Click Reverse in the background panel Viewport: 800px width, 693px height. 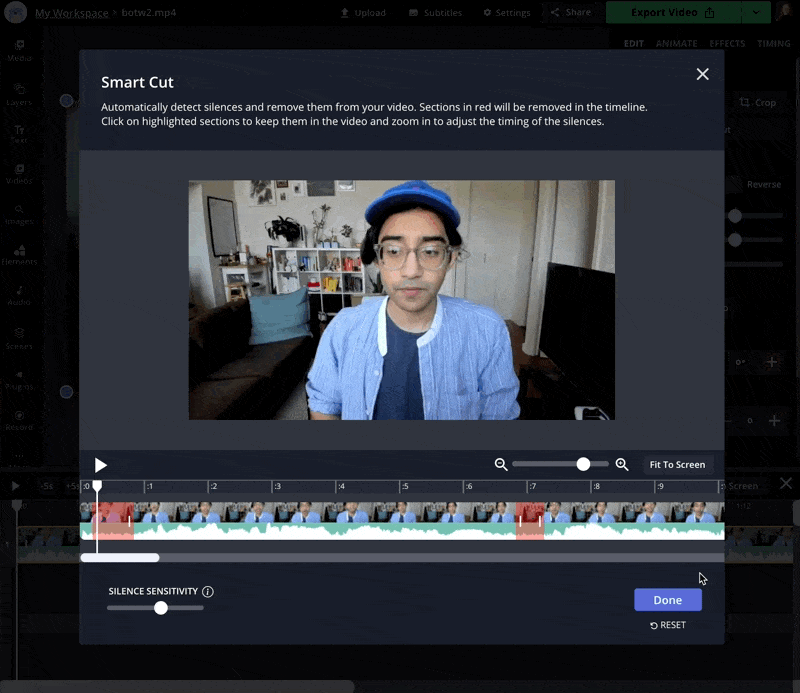coord(763,184)
